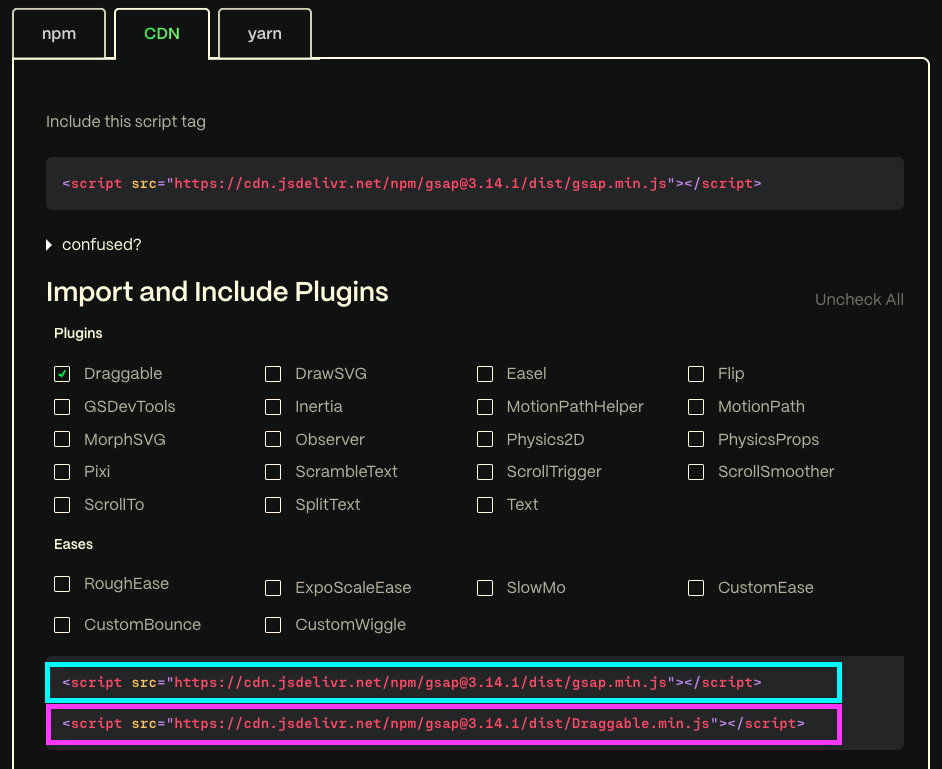Tick the RoughEase ease checkbox
The width and height of the screenshot is (942, 769).
click(62, 584)
